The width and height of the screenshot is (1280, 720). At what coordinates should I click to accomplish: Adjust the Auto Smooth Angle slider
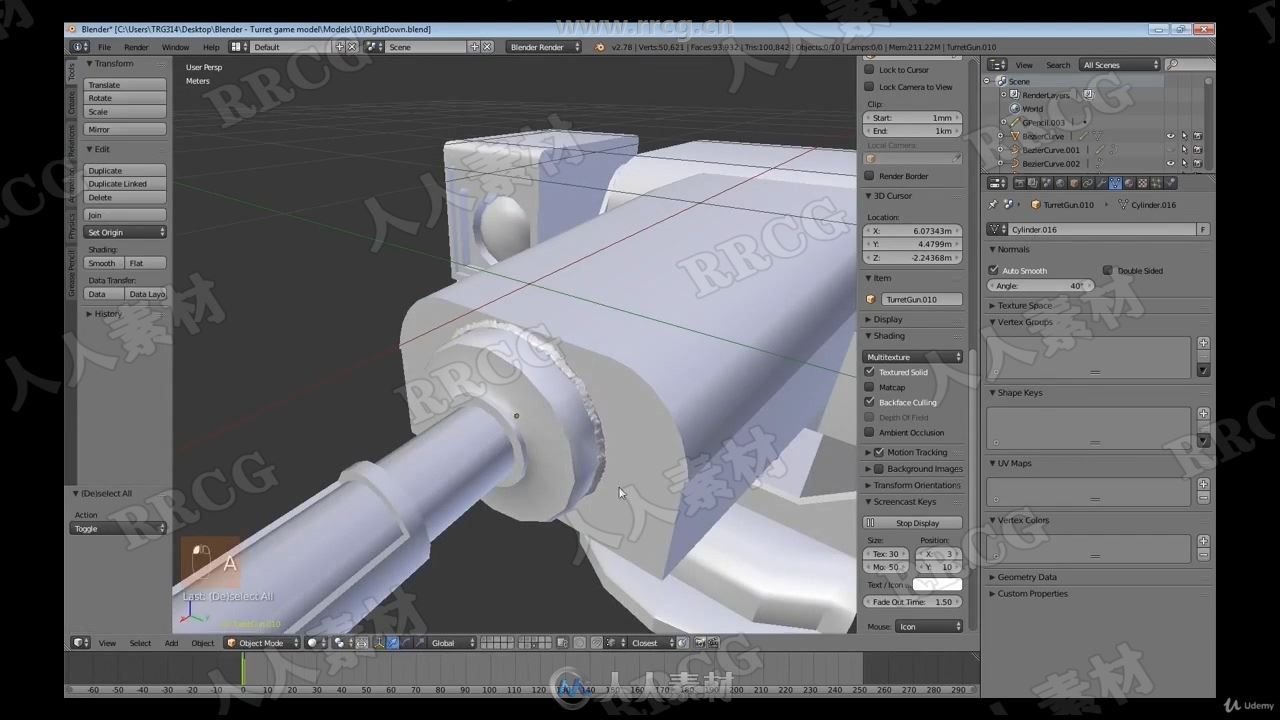[x=1040, y=286]
